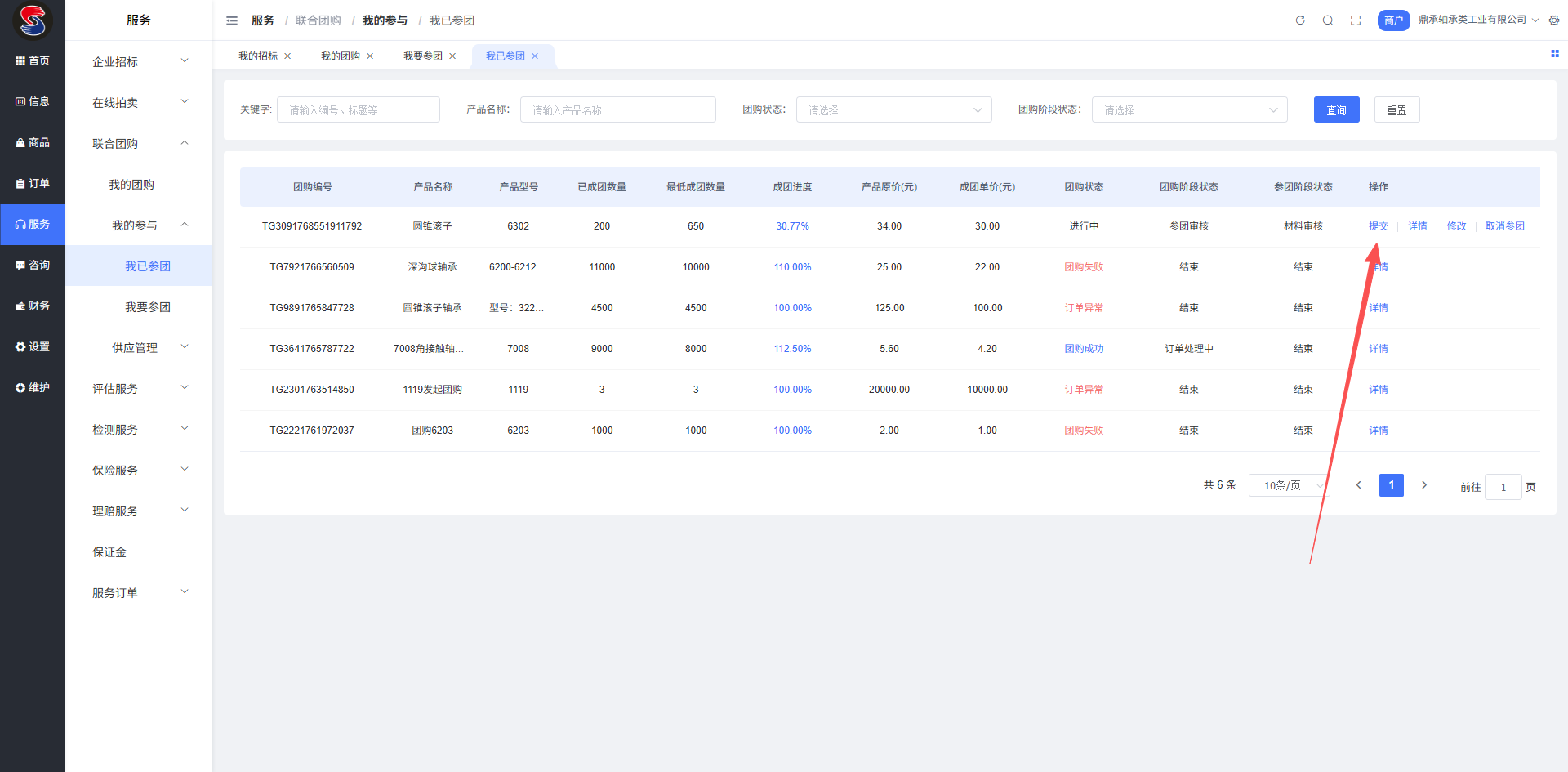Toggle fullscreen mode icon
The image size is (1568, 772).
(x=1356, y=20)
